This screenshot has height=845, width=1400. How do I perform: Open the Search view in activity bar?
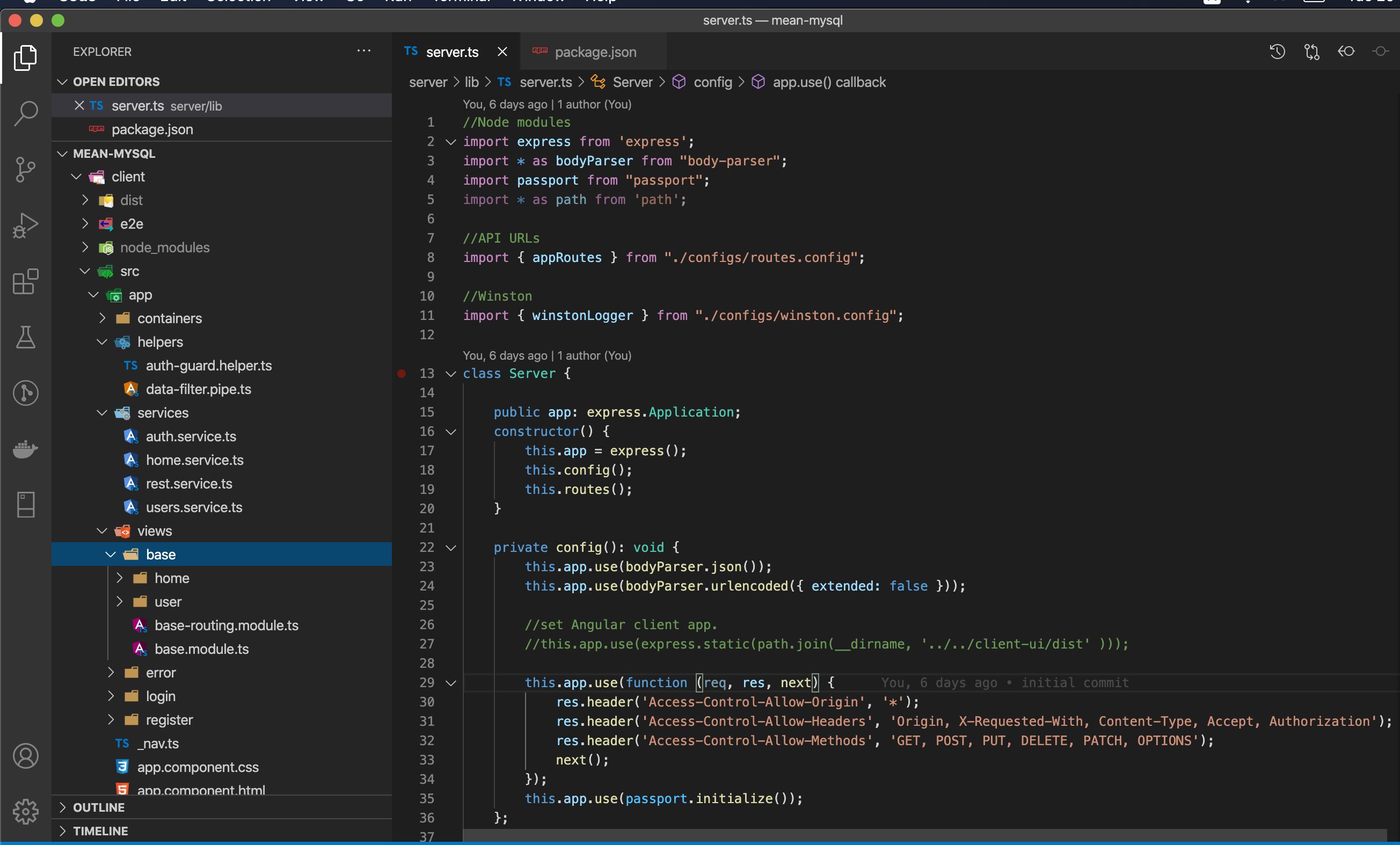pos(26,113)
